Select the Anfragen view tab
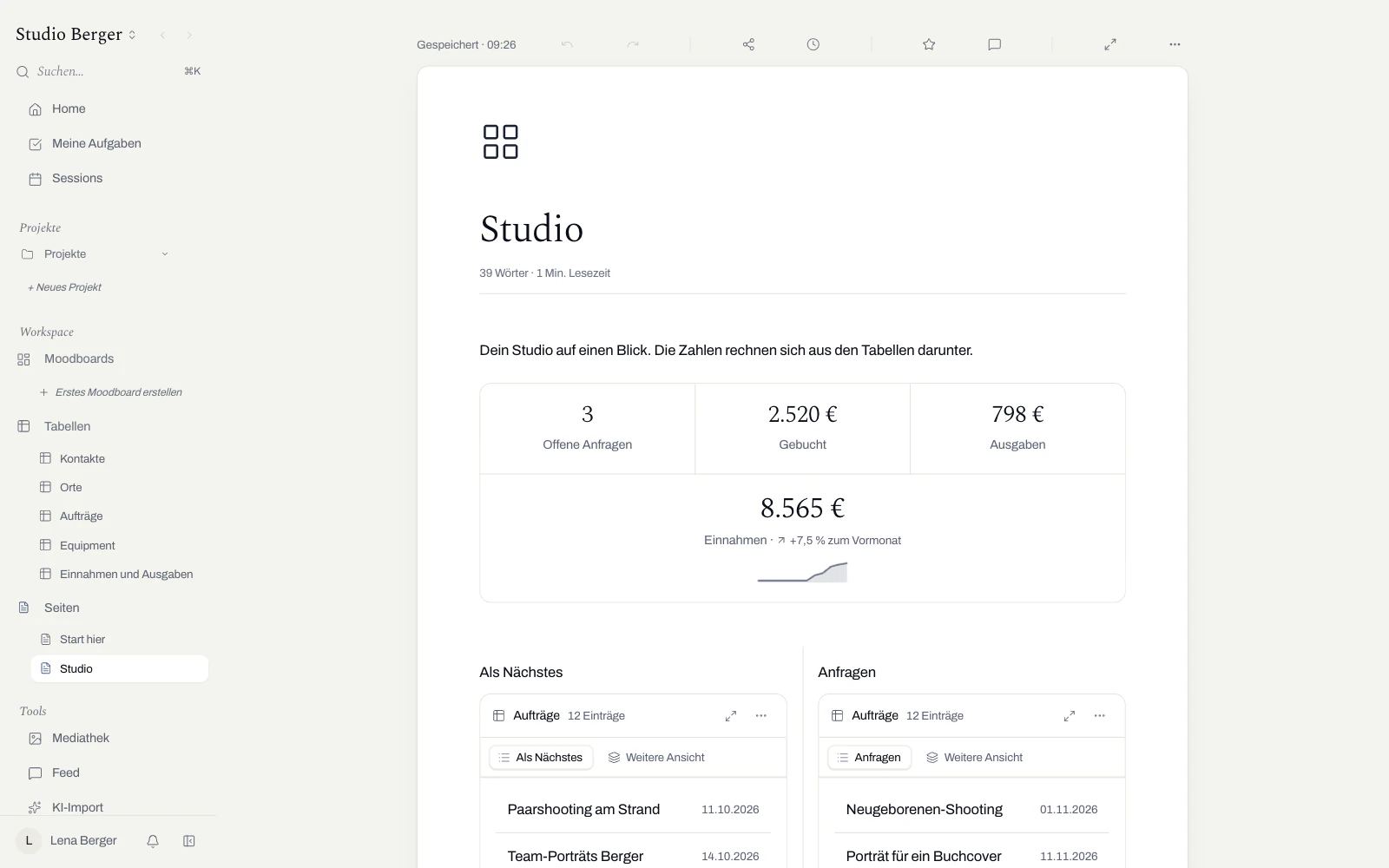 [869, 758]
